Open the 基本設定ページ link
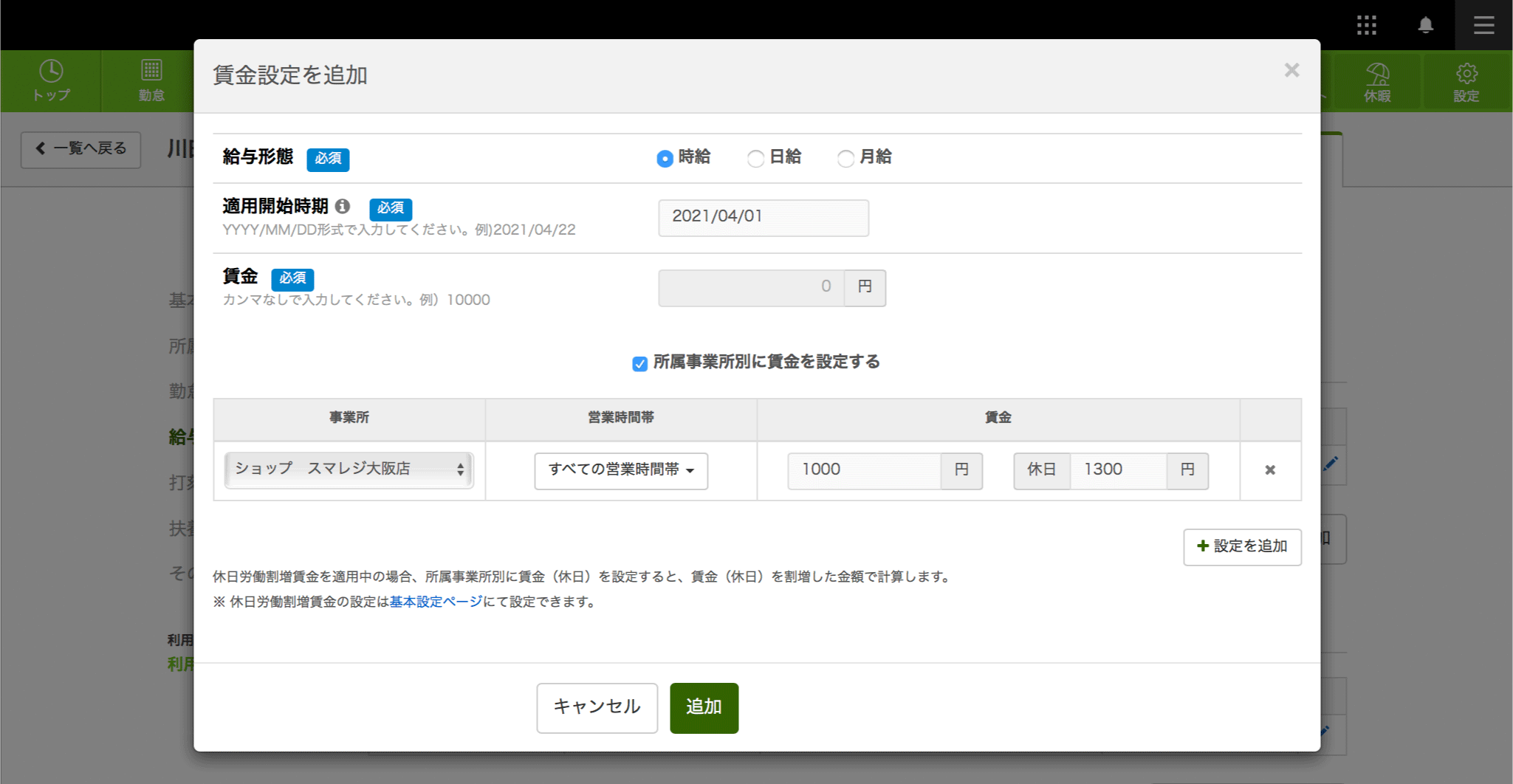 coord(436,602)
